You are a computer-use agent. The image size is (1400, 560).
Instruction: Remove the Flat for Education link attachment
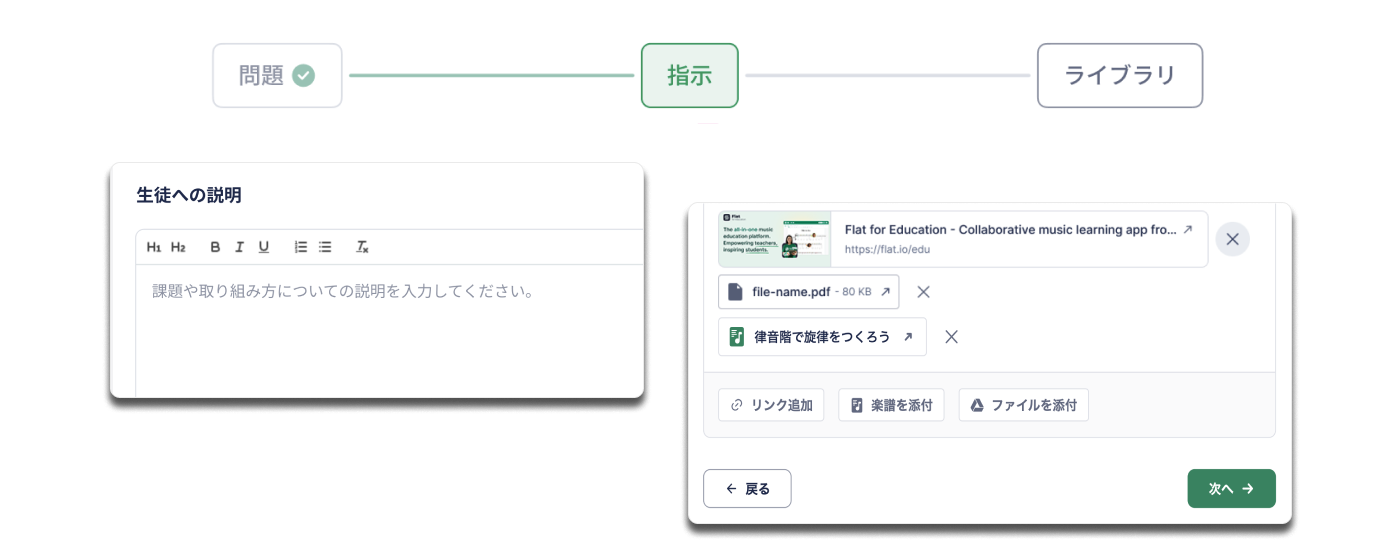pos(1233,239)
